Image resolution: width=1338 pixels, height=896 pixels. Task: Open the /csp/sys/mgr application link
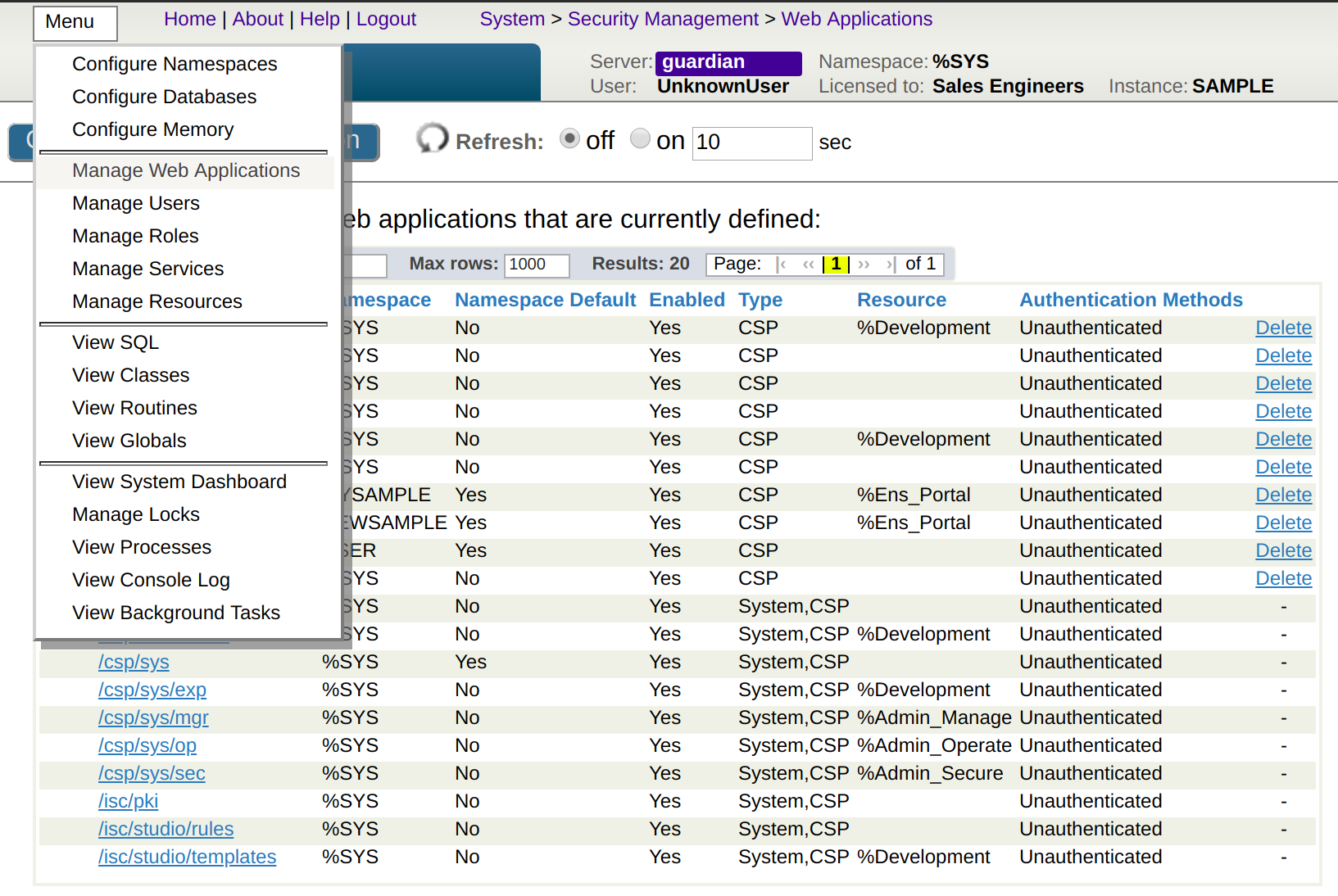(x=153, y=717)
